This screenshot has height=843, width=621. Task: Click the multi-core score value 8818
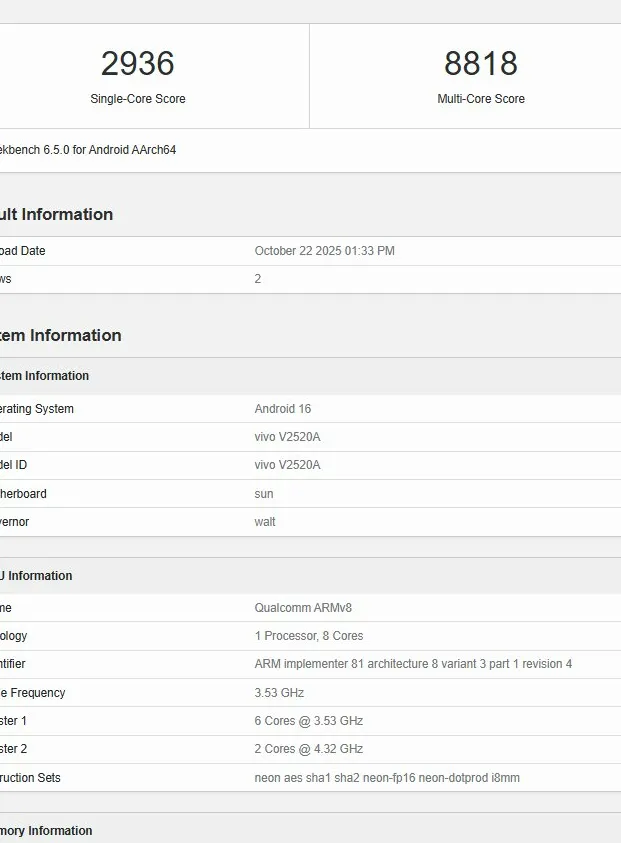480,64
